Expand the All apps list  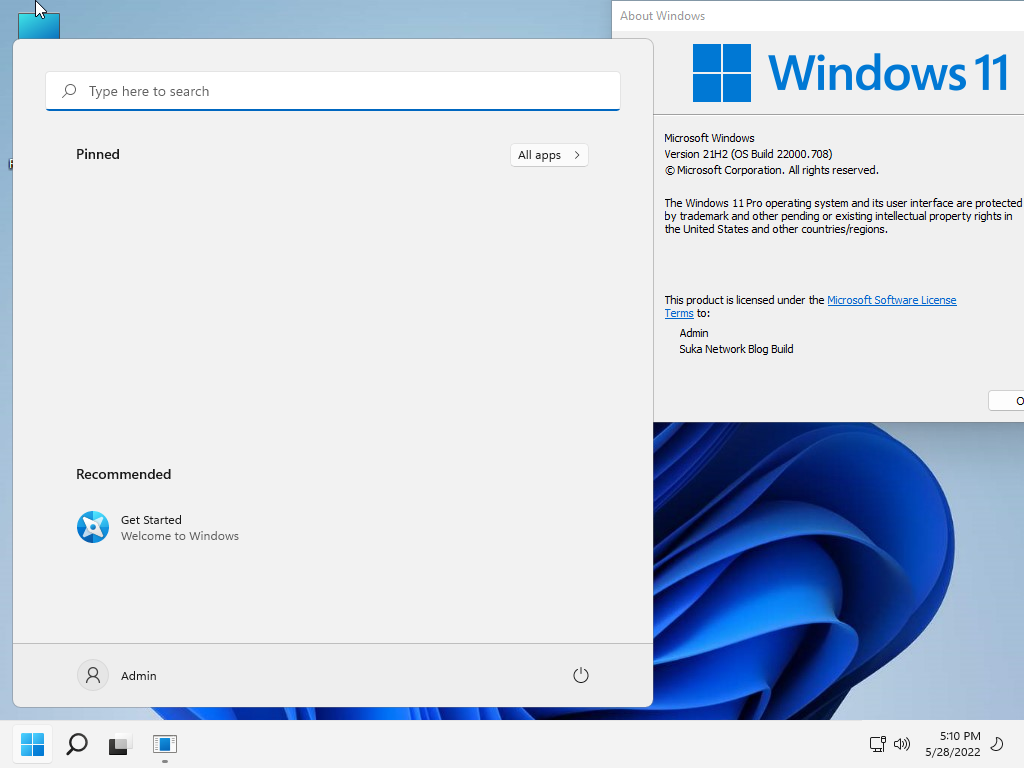pos(549,155)
